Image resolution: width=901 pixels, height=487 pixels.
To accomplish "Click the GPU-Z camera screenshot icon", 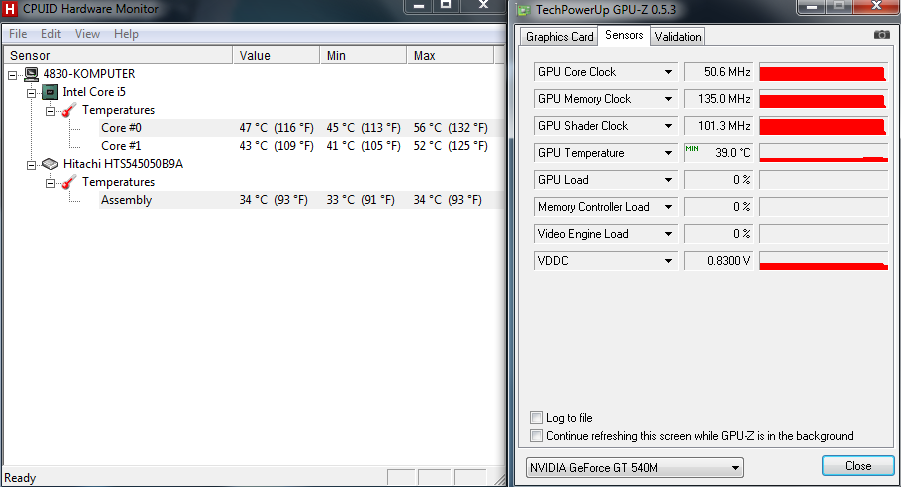I will pos(881,35).
